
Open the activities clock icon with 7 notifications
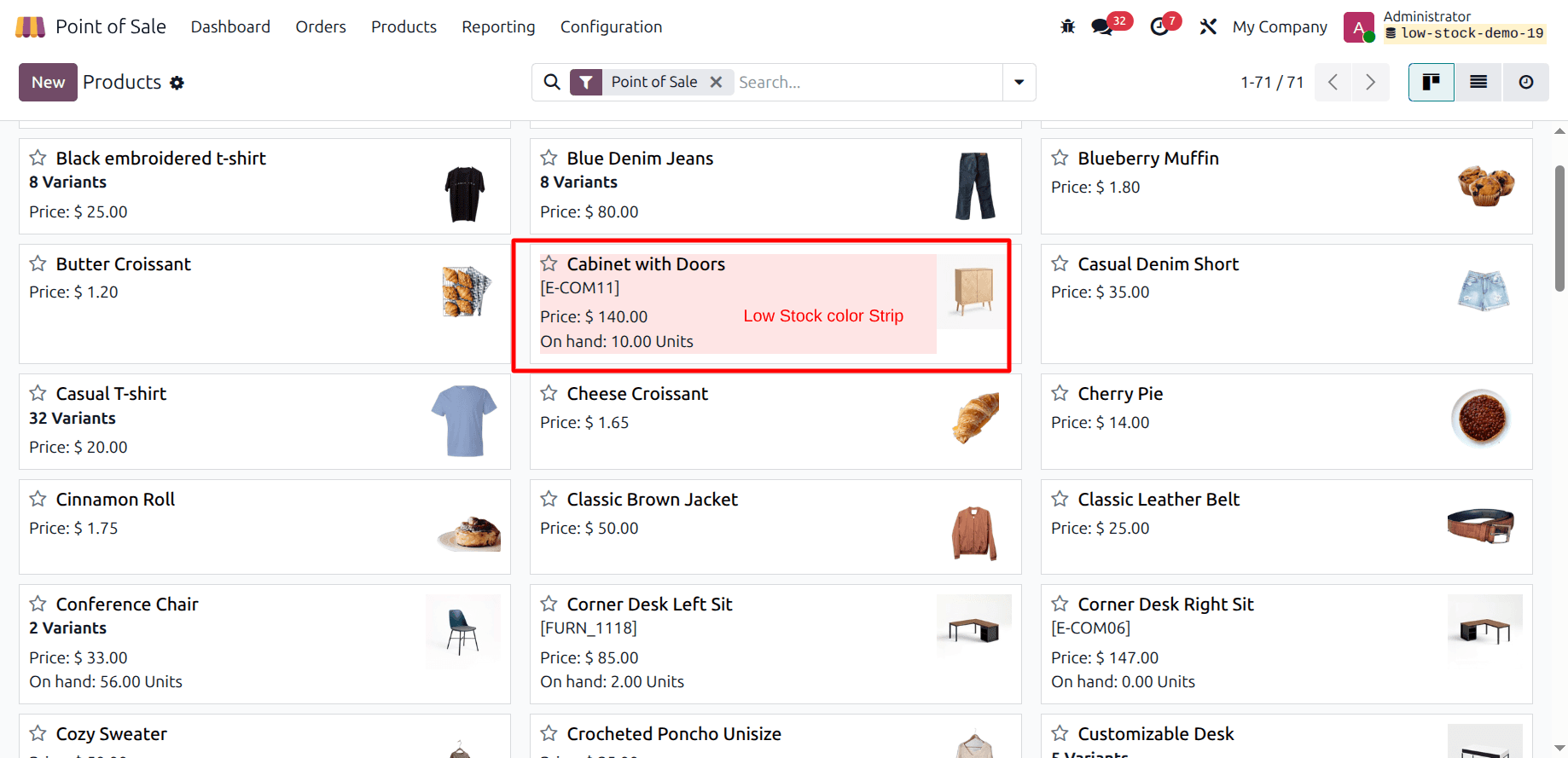[x=1159, y=26]
